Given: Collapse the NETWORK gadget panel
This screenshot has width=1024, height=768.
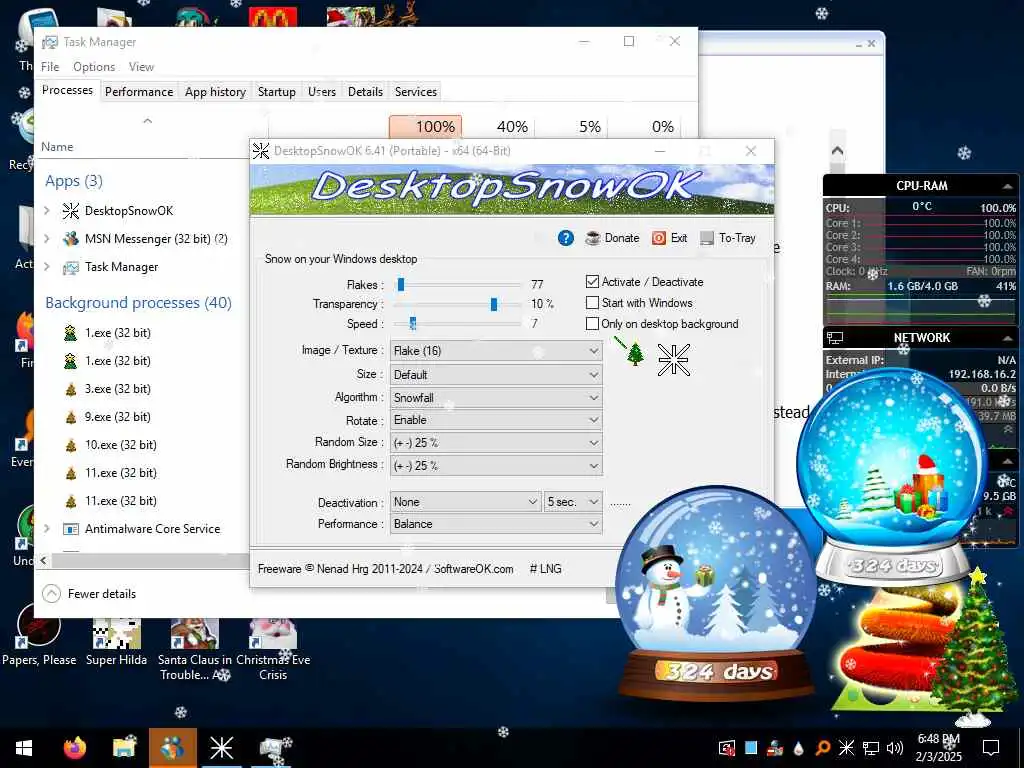Looking at the screenshot, I should click(1007, 338).
